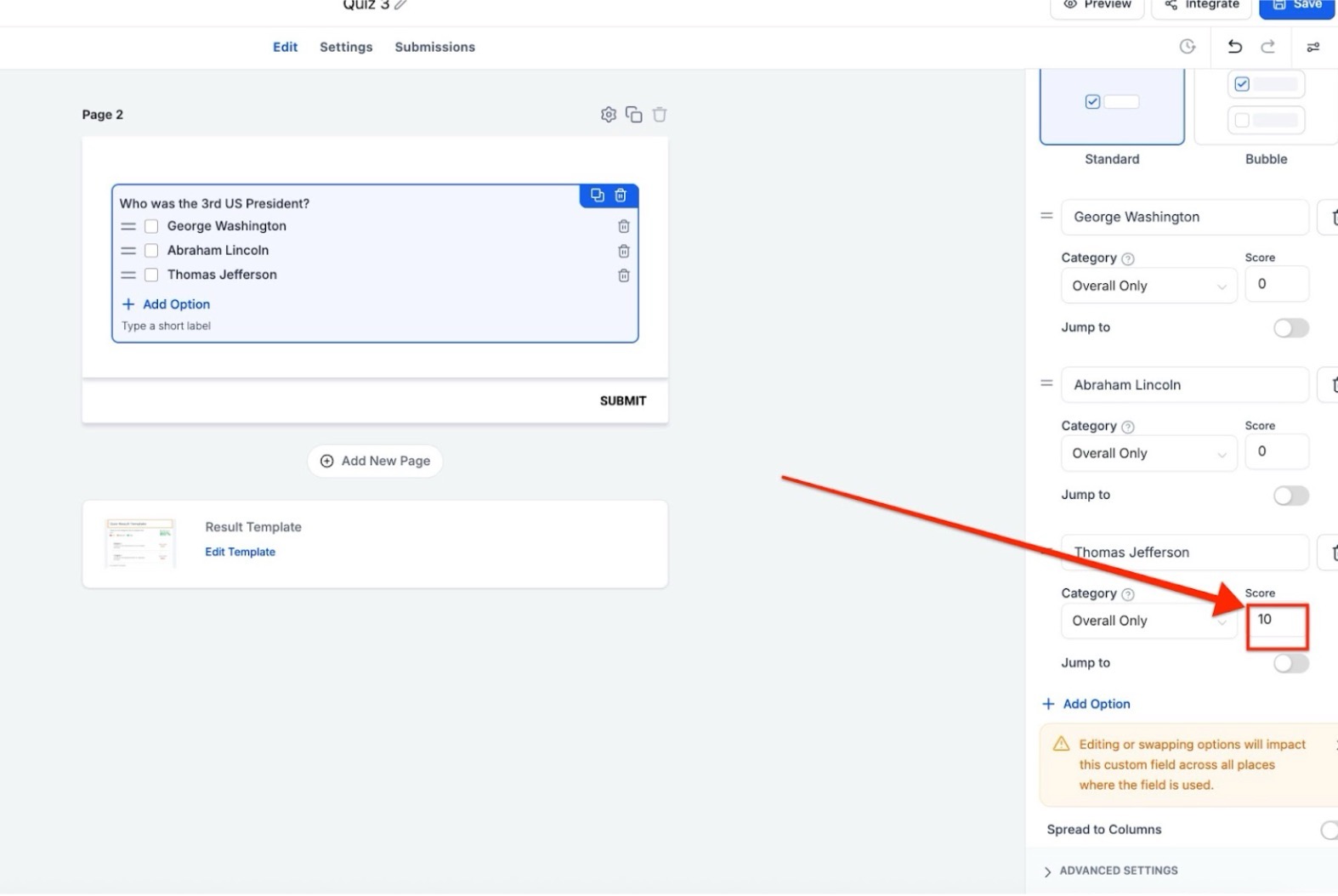Open Category dropdown for Abraham Lincoln
The width and height of the screenshot is (1338, 896).
(1148, 454)
